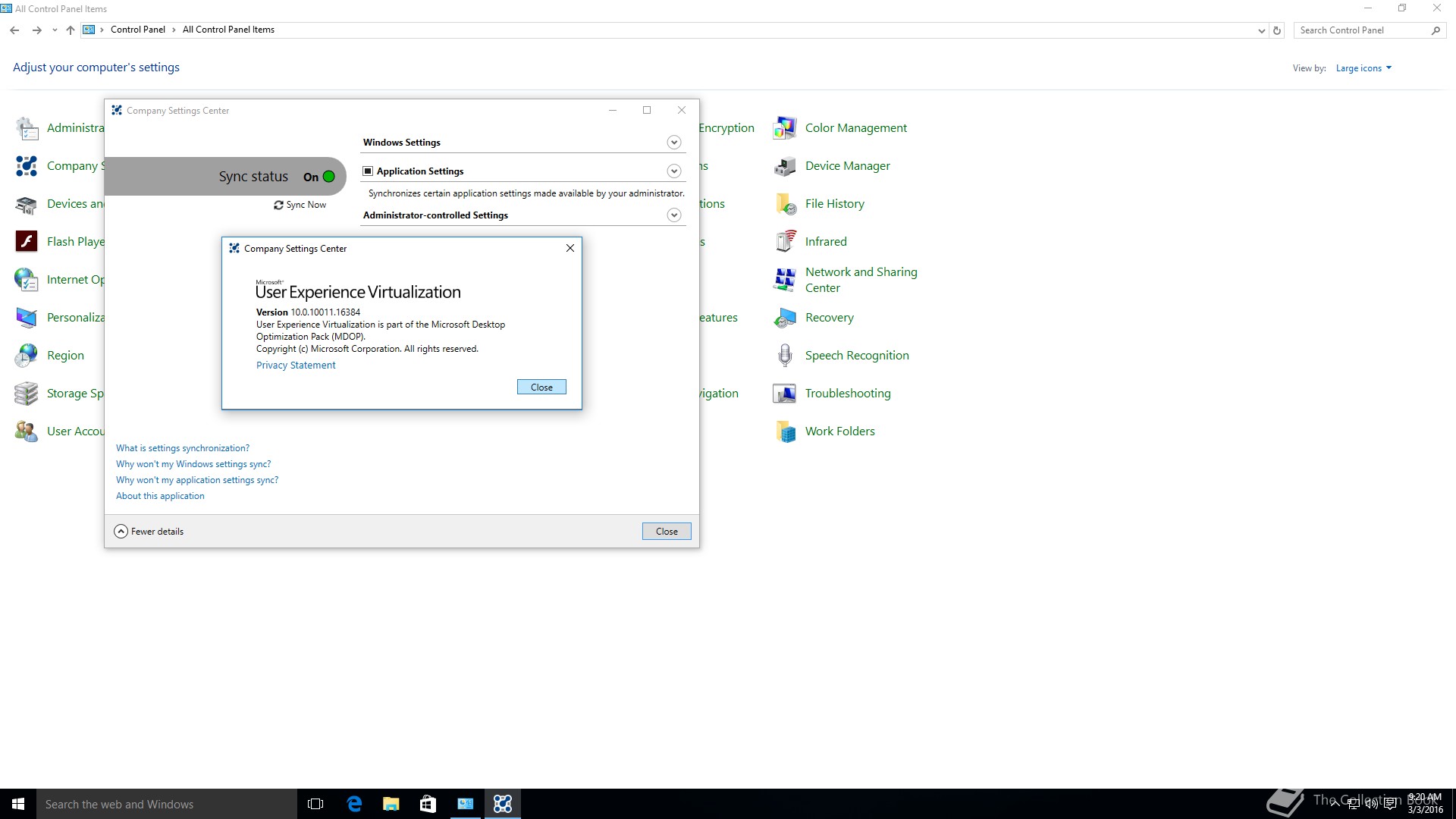Open Flash Player icon
This screenshot has width=1456, height=819.
pos(27,242)
